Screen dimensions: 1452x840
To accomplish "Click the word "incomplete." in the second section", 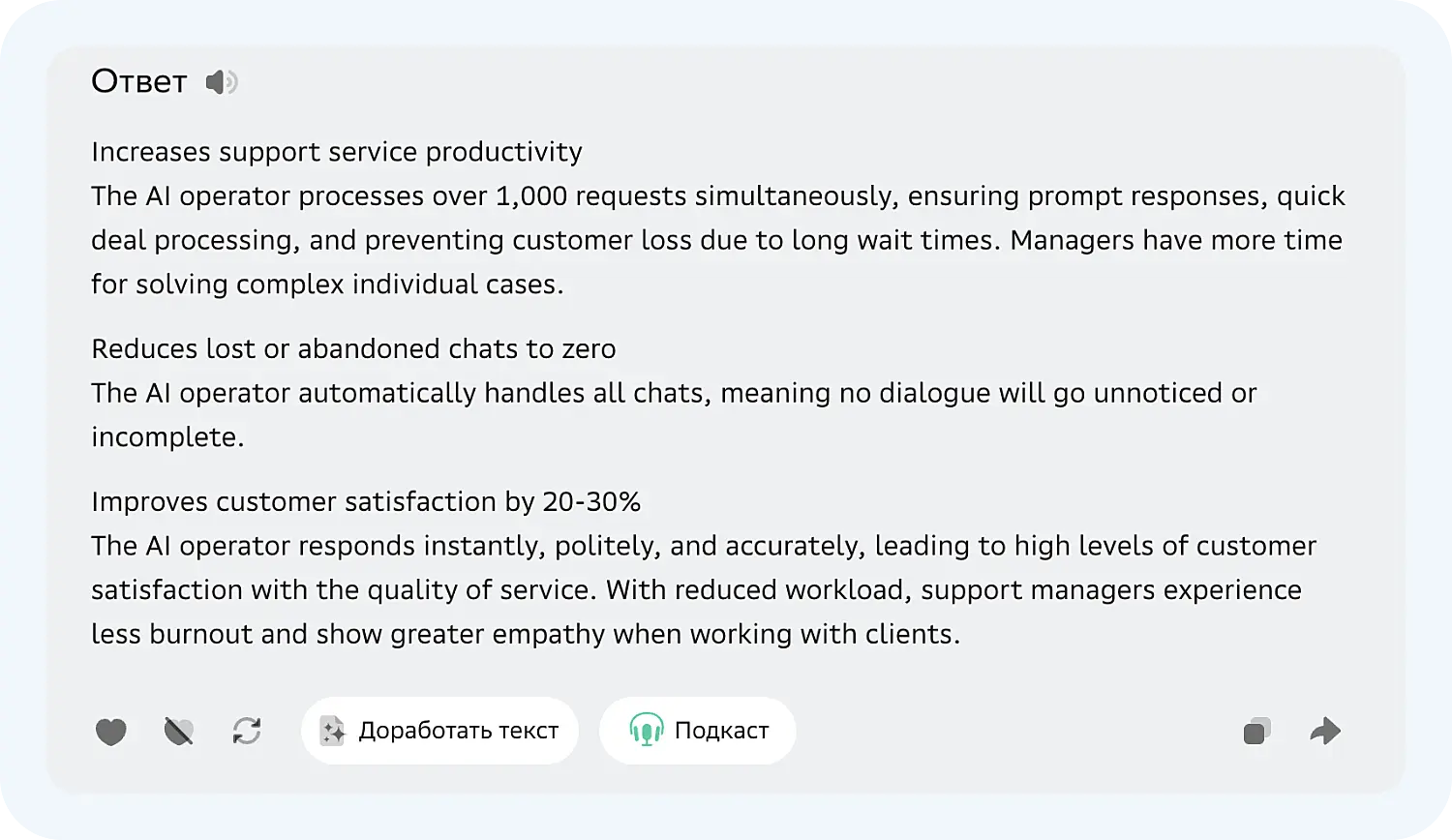I will 167,437.
